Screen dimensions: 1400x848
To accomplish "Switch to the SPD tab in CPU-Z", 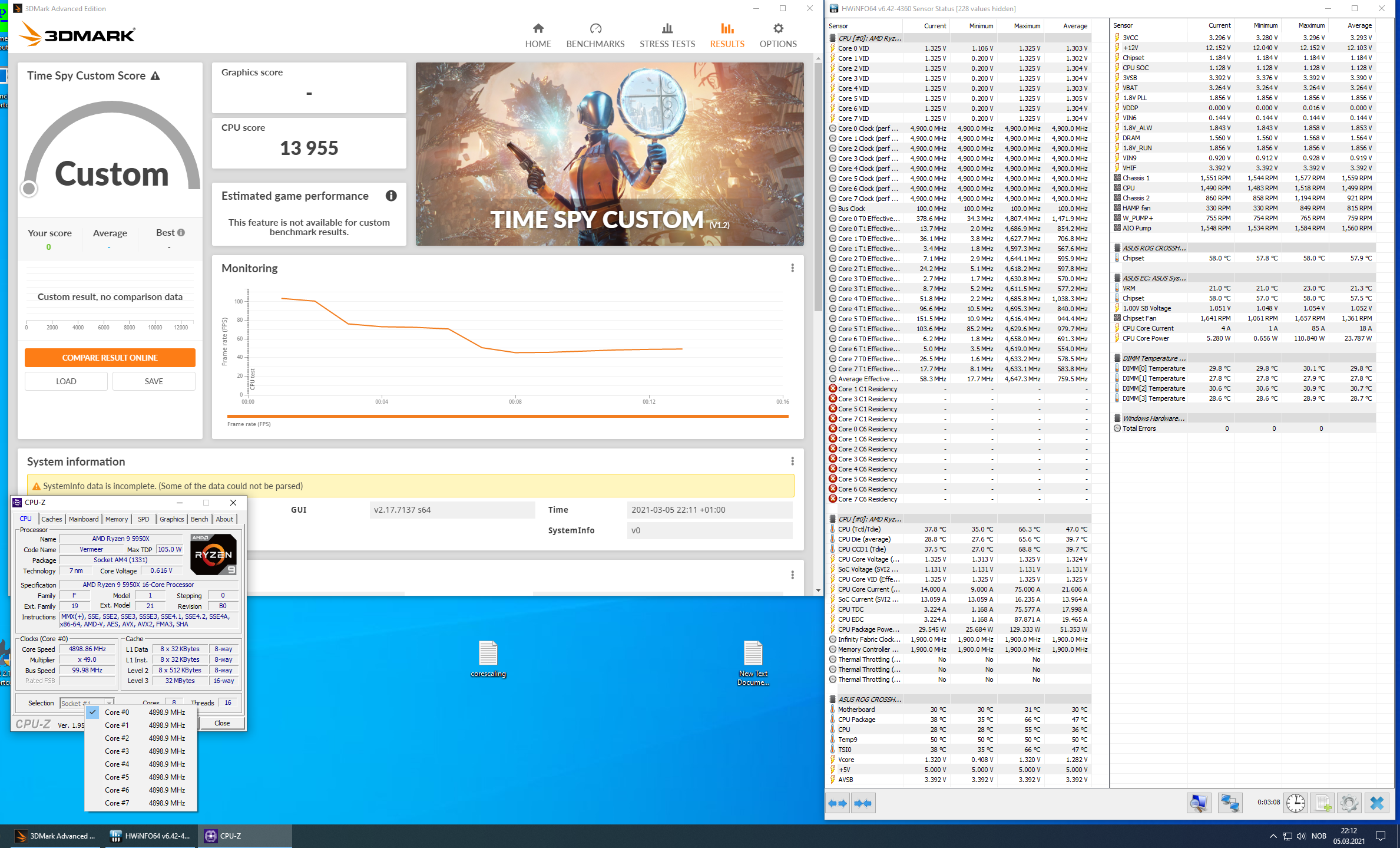I will tap(144, 519).
